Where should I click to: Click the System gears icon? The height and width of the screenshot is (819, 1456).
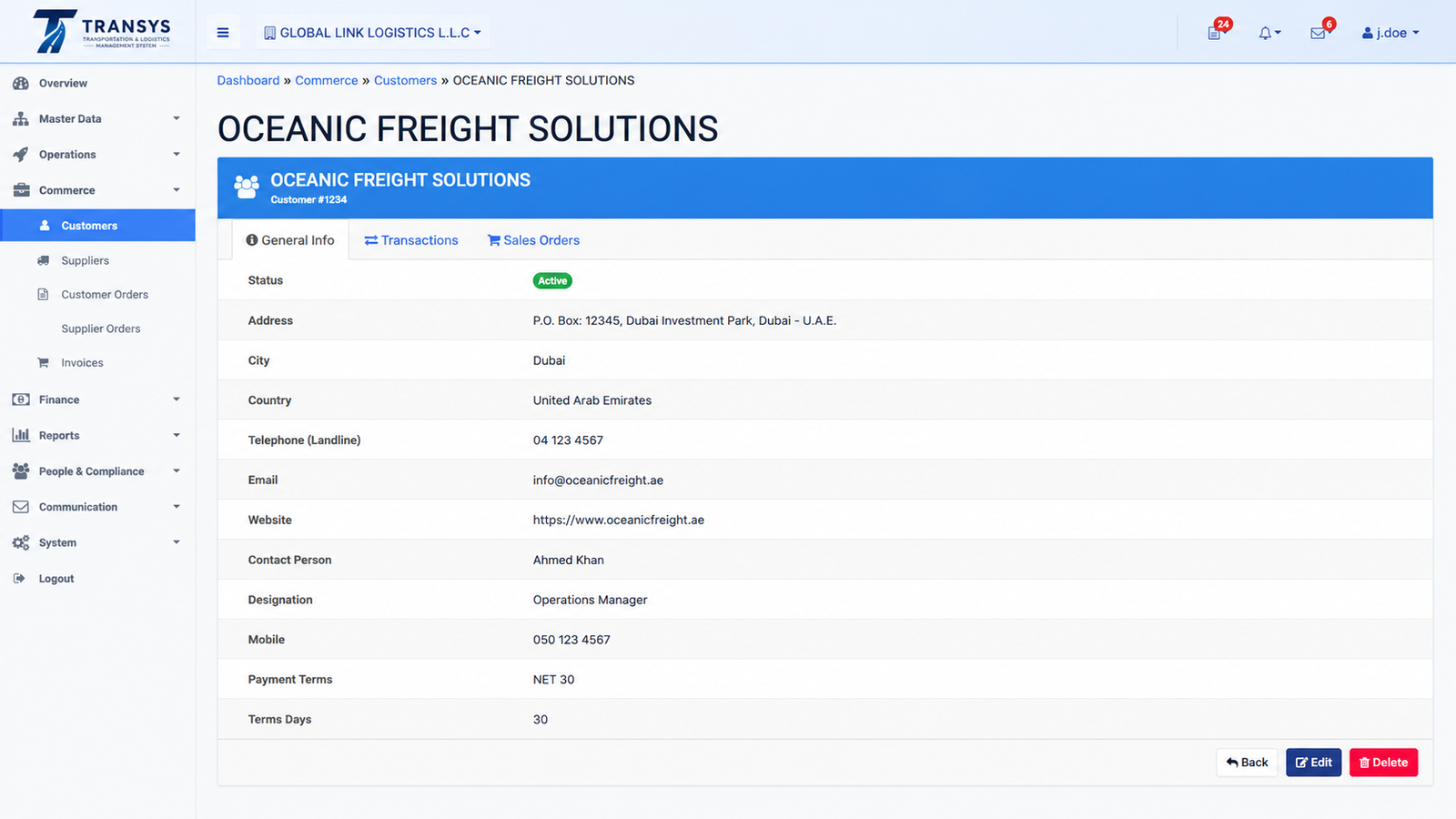21,542
